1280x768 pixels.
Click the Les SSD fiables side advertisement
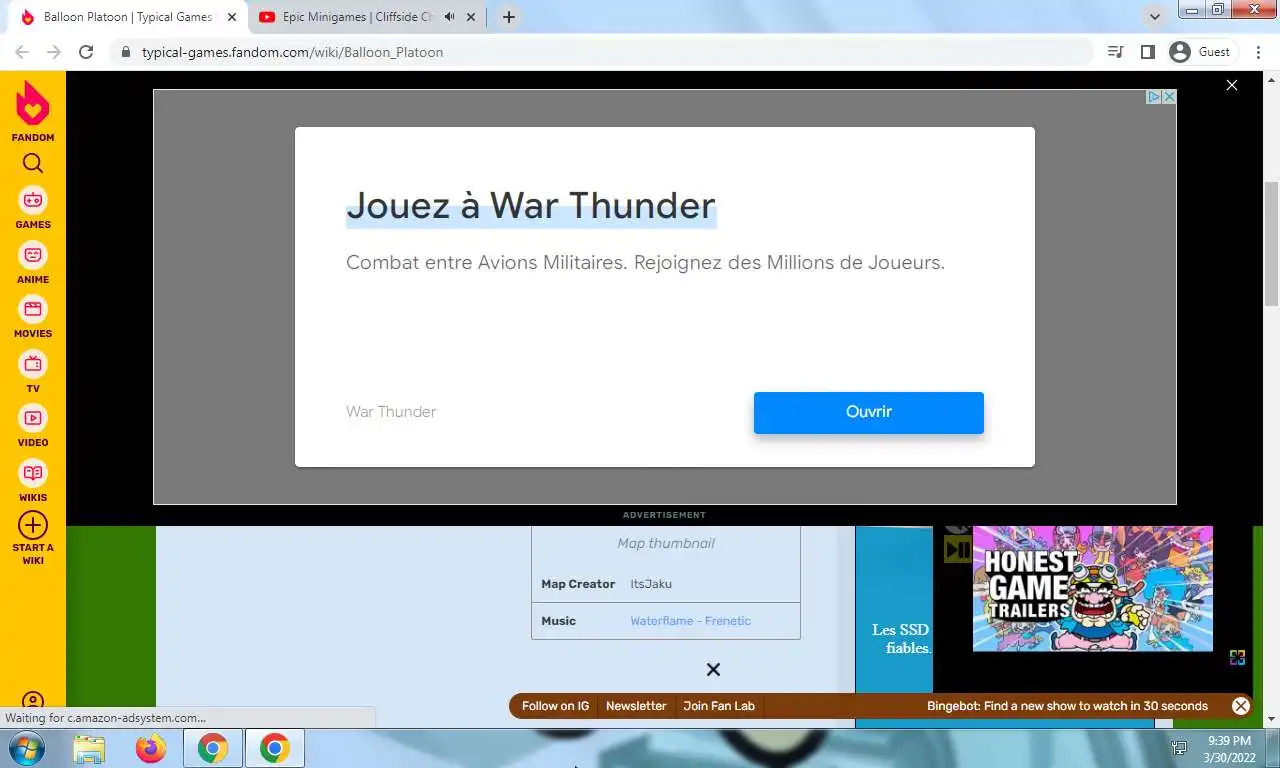894,627
